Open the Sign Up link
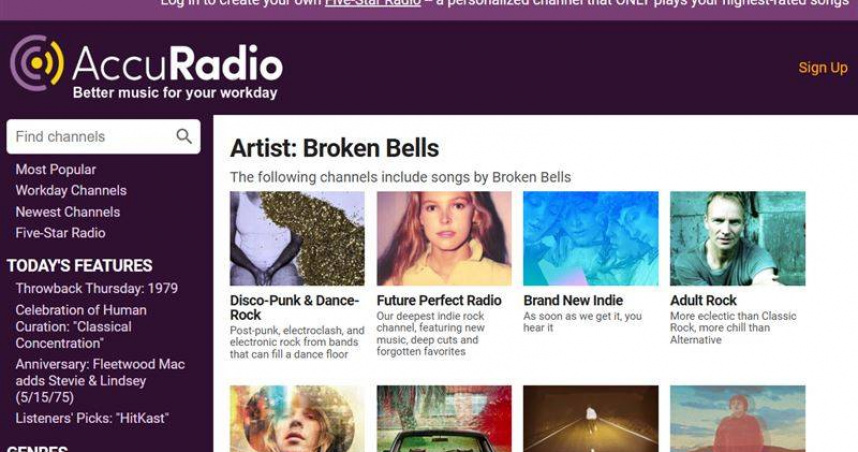Viewport: 858px width, 452px height. 822,68
